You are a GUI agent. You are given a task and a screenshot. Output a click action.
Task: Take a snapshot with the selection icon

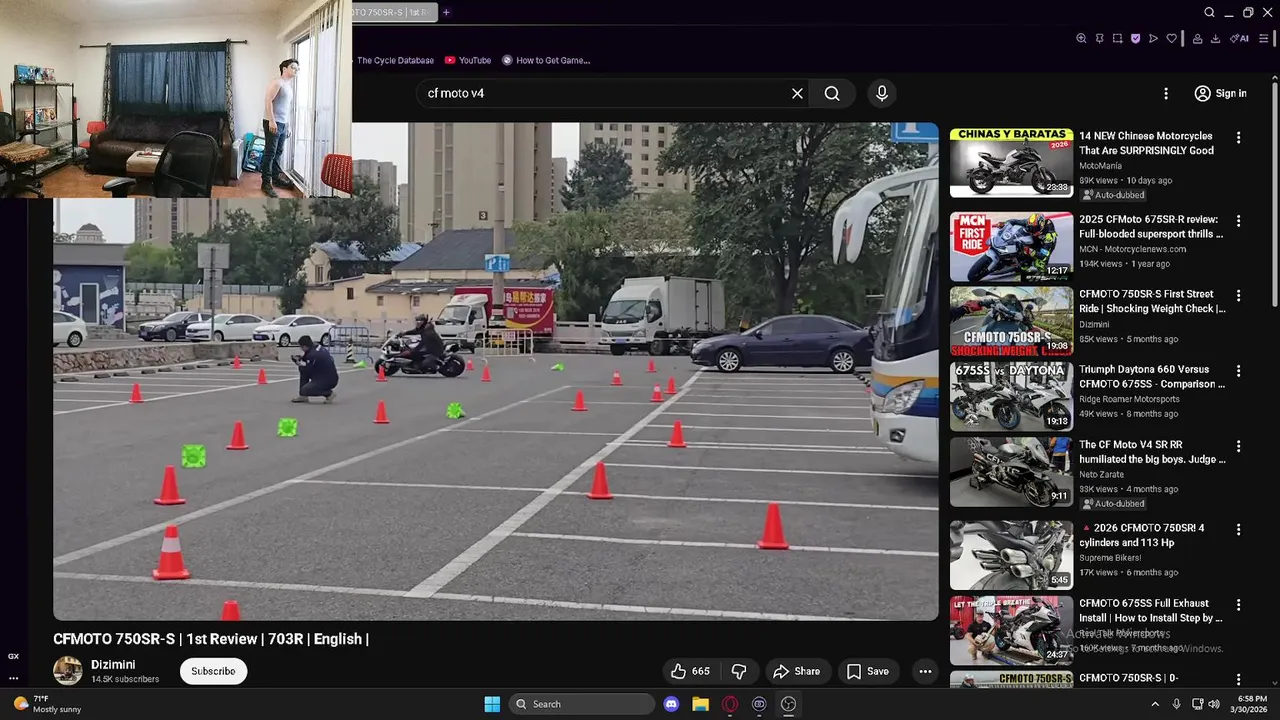point(1117,38)
